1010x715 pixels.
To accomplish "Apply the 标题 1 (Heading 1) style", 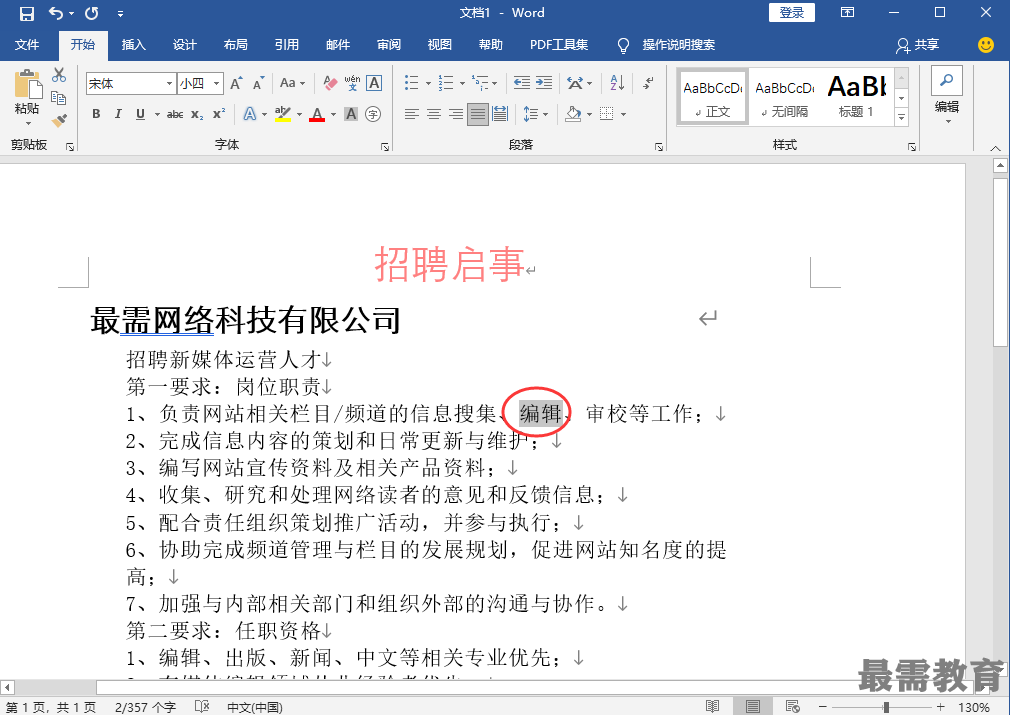I will point(856,97).
